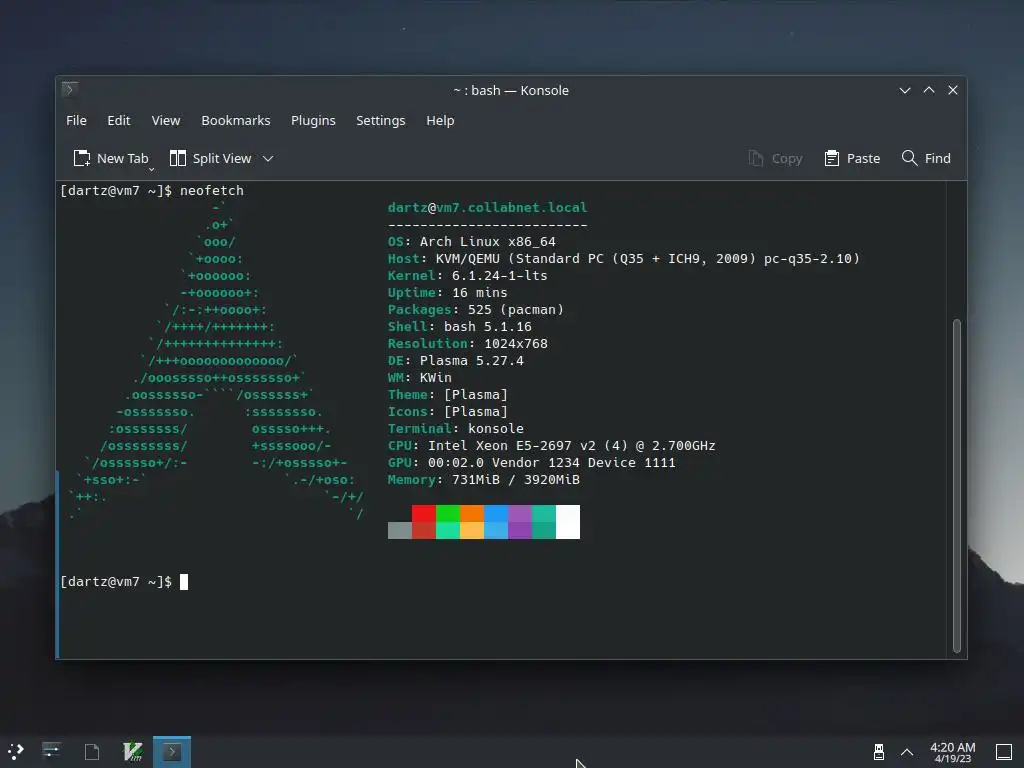Screen dimensions: 1024x768
Task: Click the 'Packages: 525 (pacman)' line
Action: pos(475,310)
